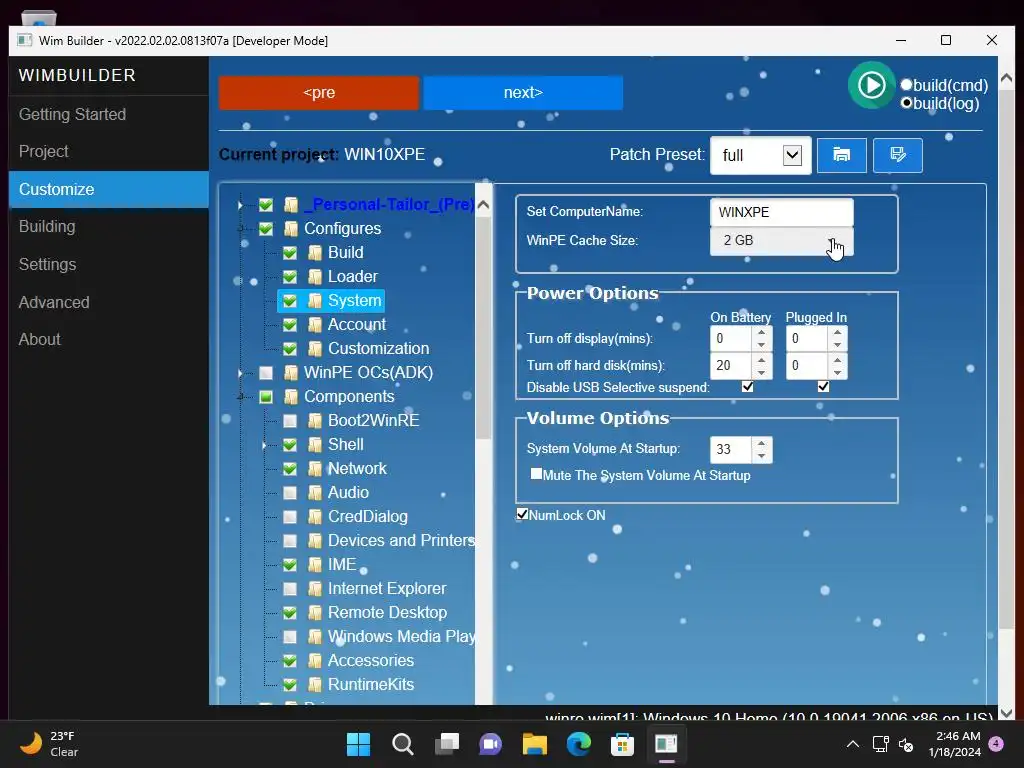The image size is (1024, 768).
Task: Click the Account folder icon
Action: [315, 325]
